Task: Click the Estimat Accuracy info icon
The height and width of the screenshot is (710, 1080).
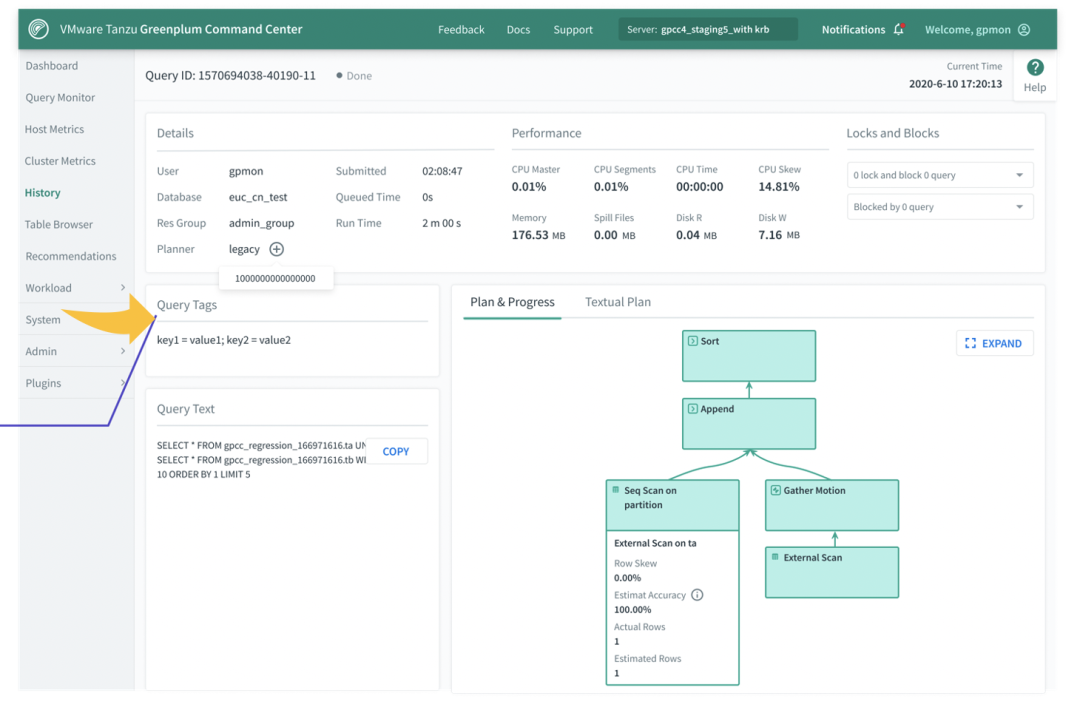Action: pos(697,595)
